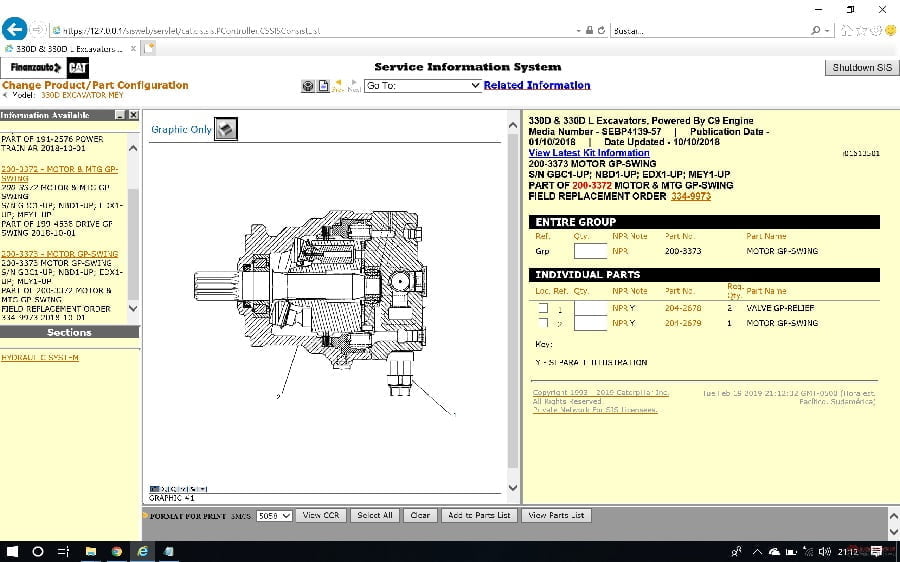Click the Graphic Only viewer icon
Screen dimensions: 900x562
pos(226,129)
